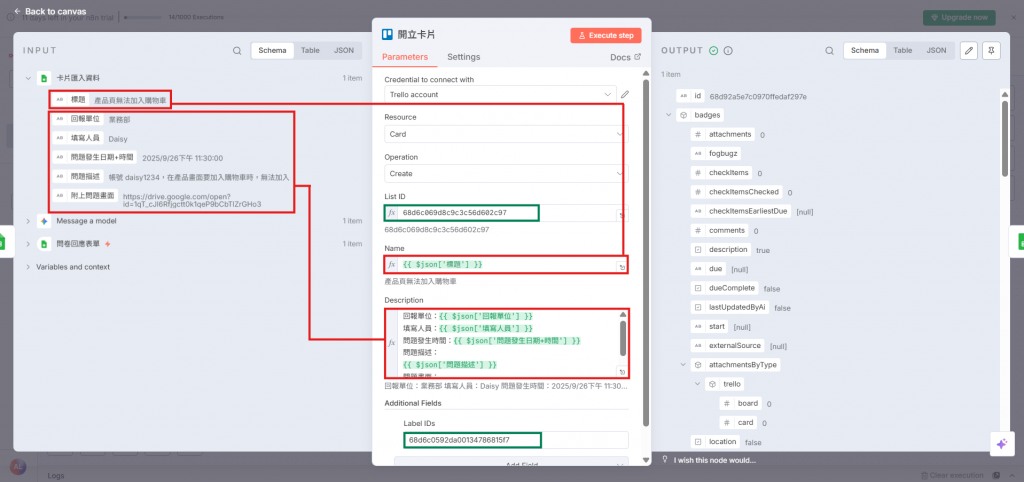Click the Execute step button
This screenshot has height=482, width=1024.
[x=605, y=35]
